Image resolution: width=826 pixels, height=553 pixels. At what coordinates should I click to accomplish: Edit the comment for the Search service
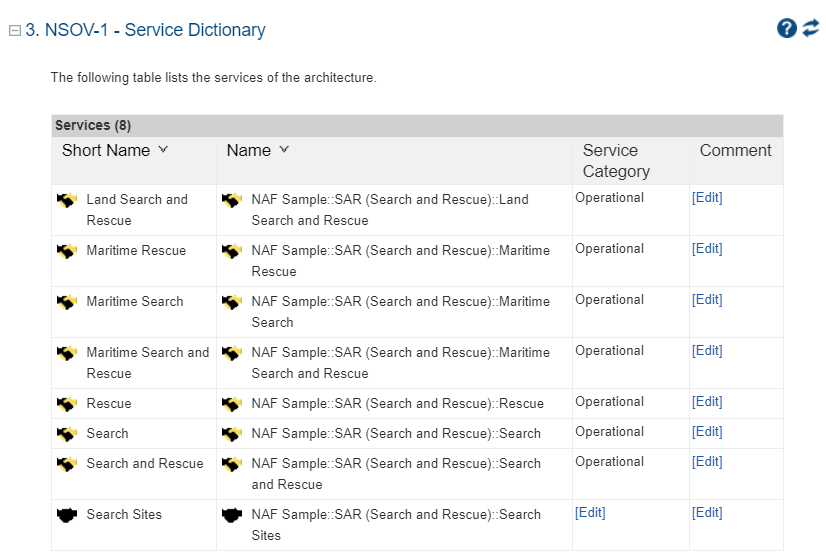pyautogui.click(x=707, y=432)
